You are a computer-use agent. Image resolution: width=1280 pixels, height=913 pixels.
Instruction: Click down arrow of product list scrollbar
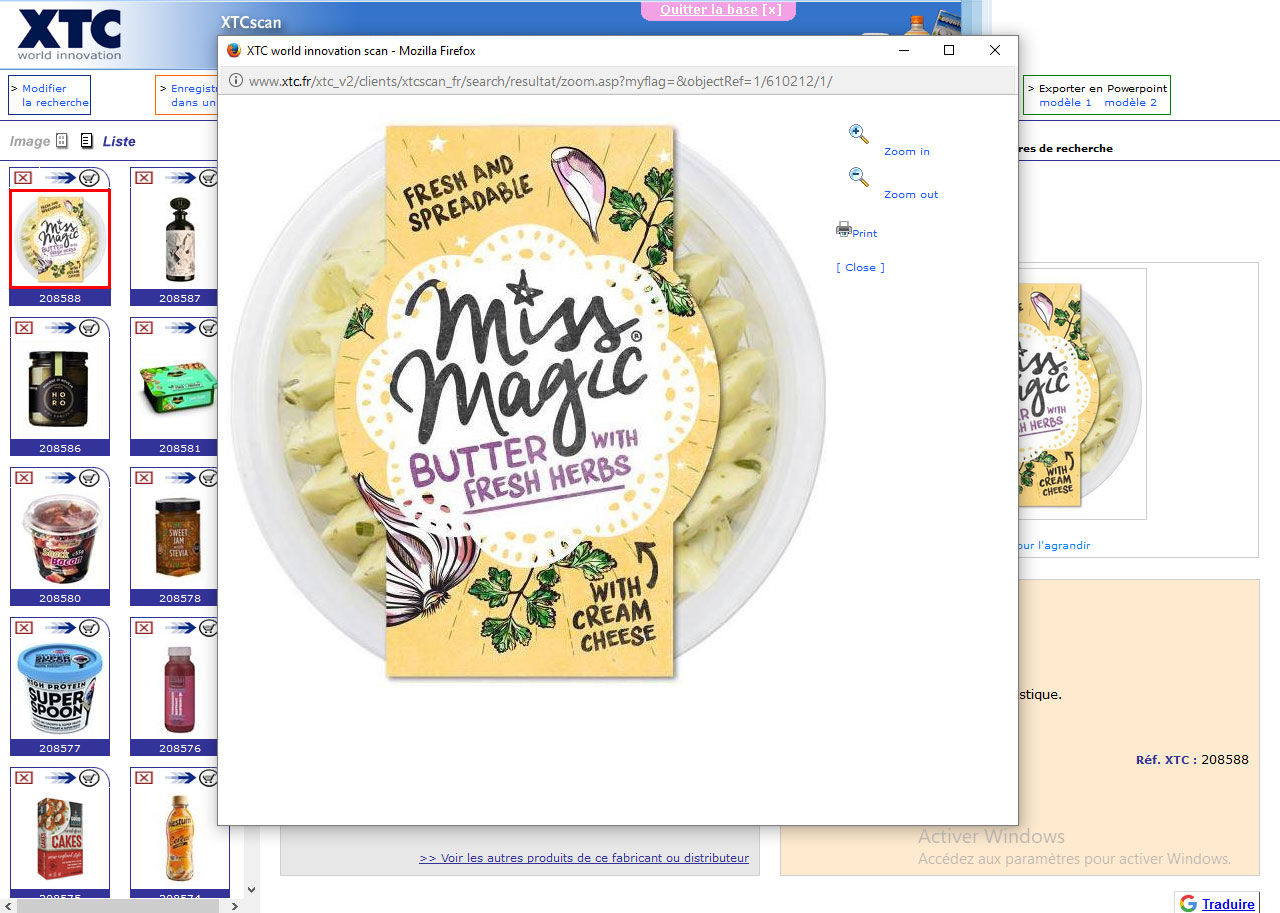(x=251, y=889)
